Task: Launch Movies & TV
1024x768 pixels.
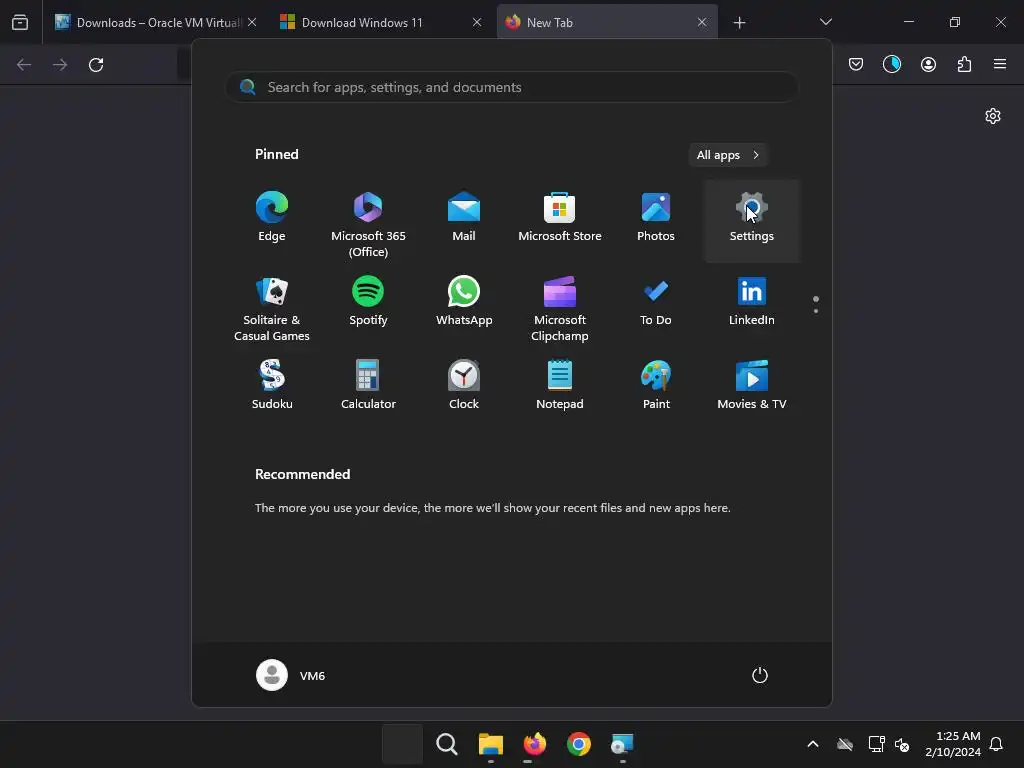Action: (x=752, y=387)
